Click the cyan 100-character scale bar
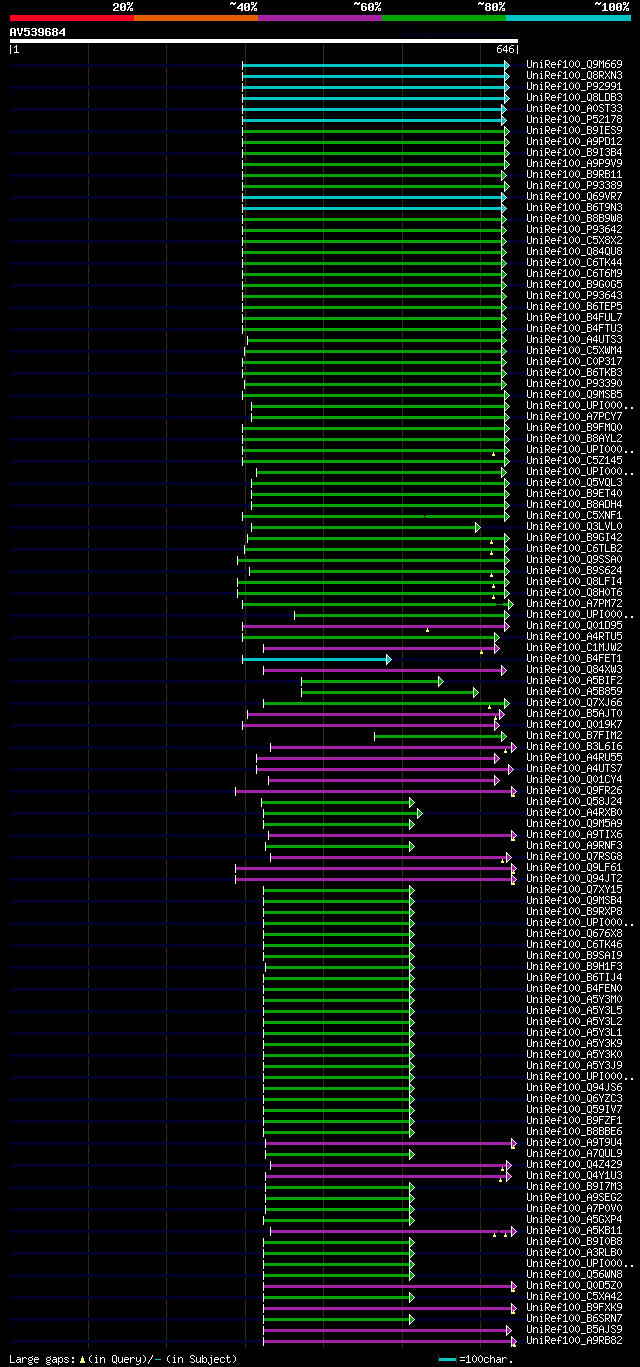The height and width of the screenshot is (1367, 640). point(448,1359)
